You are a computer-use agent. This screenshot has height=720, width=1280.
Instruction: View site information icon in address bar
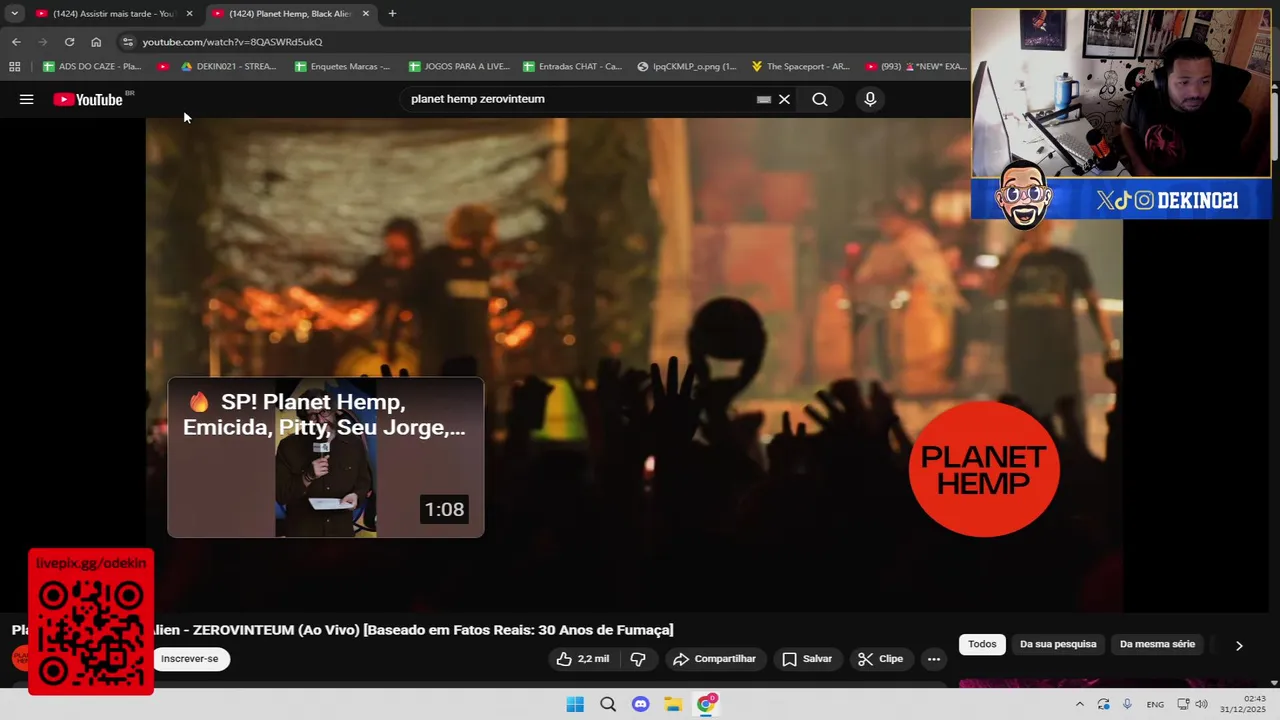pyautogui.click(x=127, y=42)
